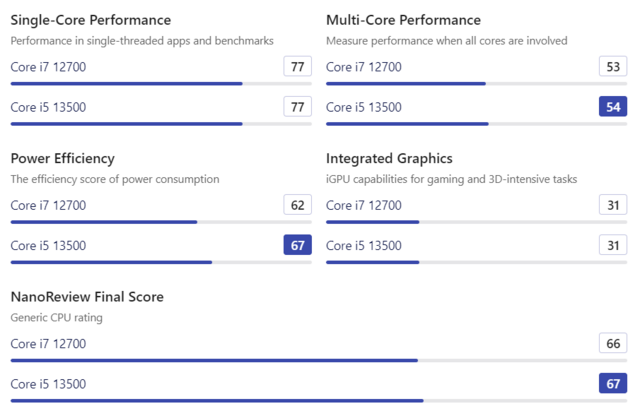Image resolution: width=640 pixels, height=411 pixels.
Task: Click Core i7 12700 power efficiency score 62
Action: [297, 205]
